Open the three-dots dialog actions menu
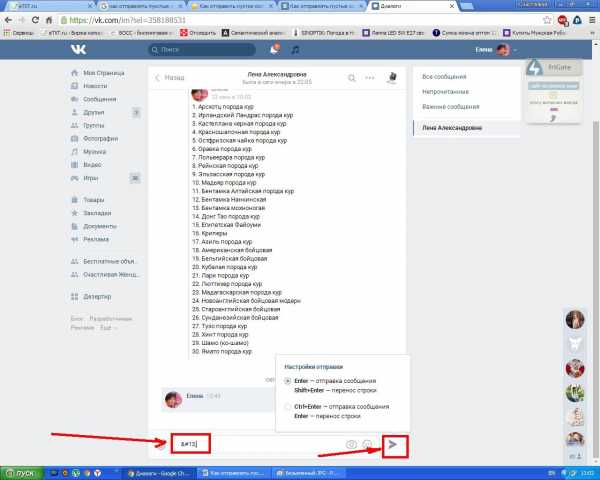 (370, 78)
